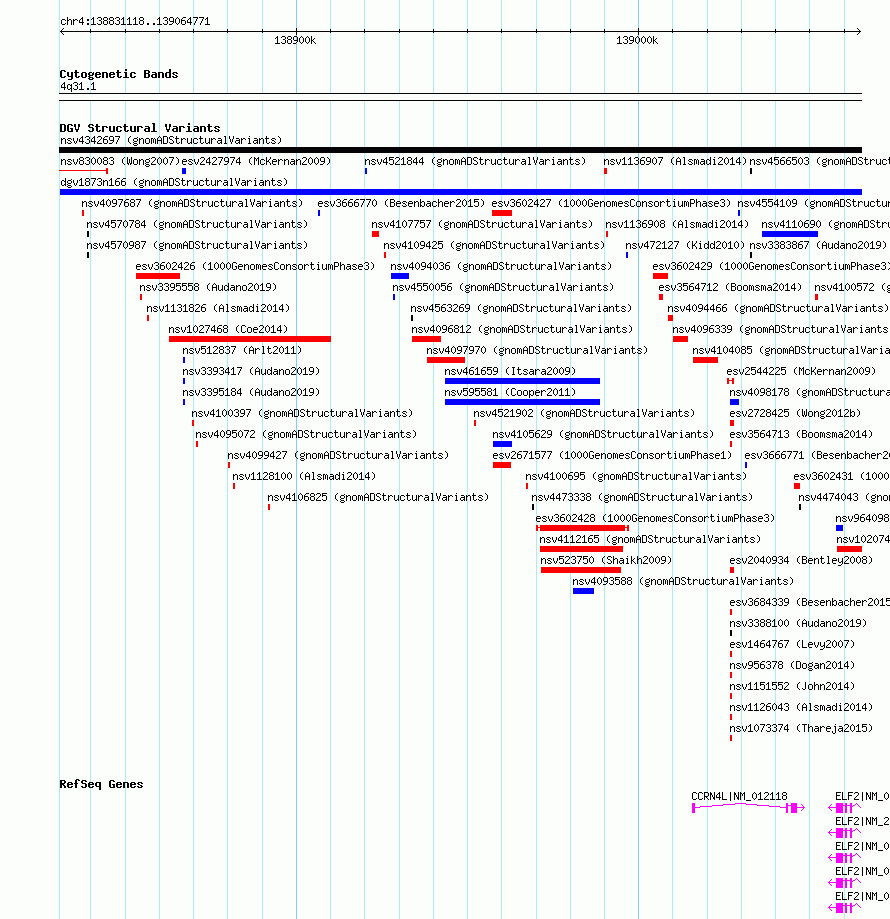This screenshot has width=890, height=919.
Task: Open nsv3395558 (Audano2019) label
Action: [x=208, y=288]
